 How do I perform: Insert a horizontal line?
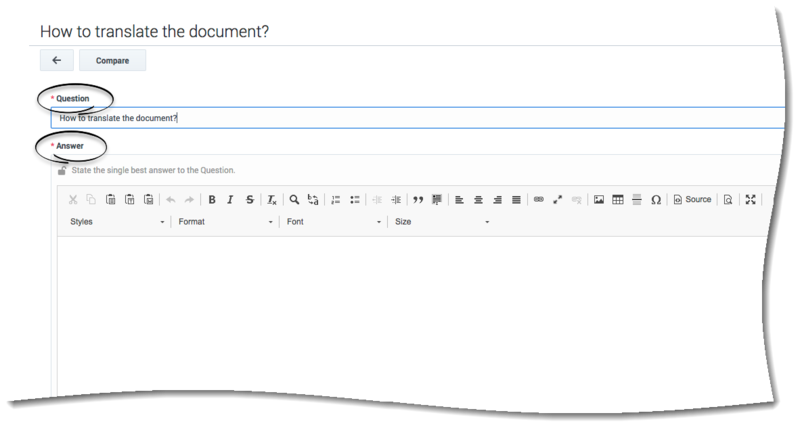tap(637, 199)
